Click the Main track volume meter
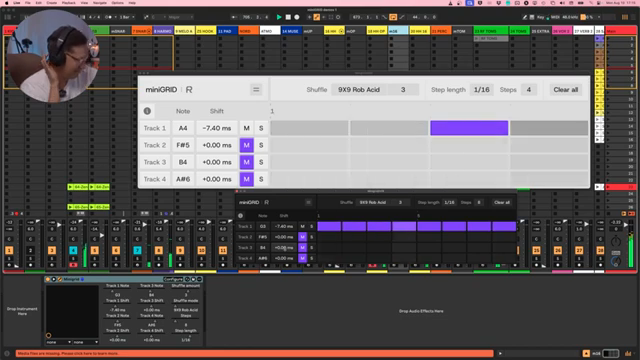The image size is (640, 360). pos(631,245)
